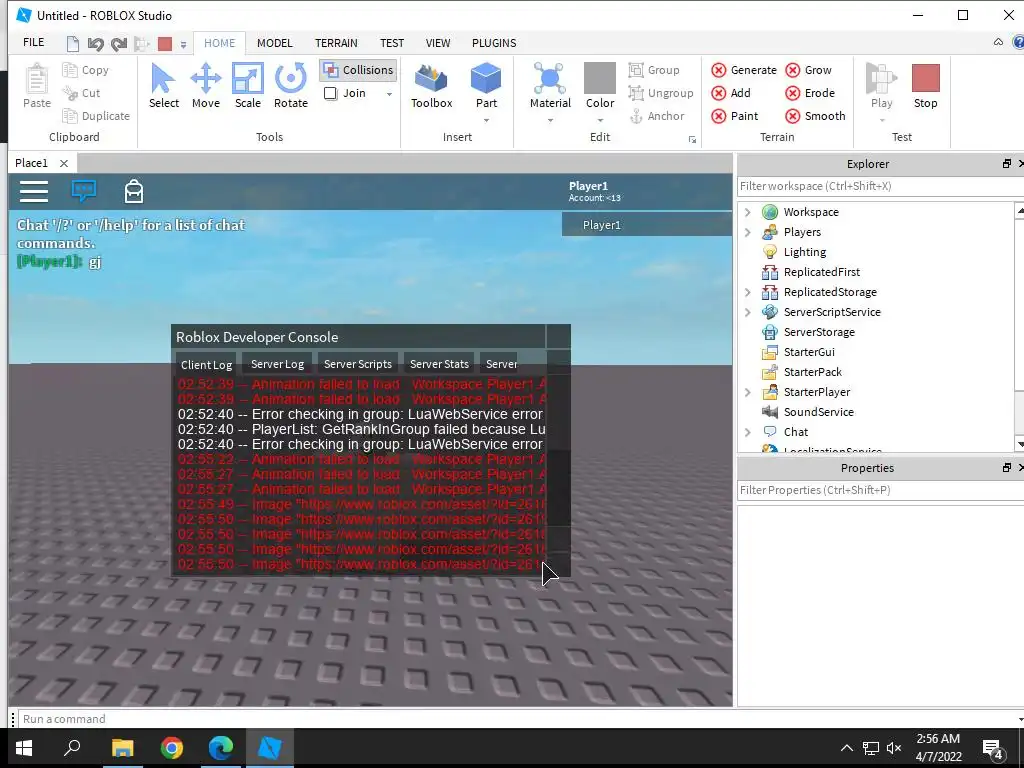Screen dimensions: 1024x768
Task: Expand the ServerScriptService tree node
Action: click(x=748, y=312)
